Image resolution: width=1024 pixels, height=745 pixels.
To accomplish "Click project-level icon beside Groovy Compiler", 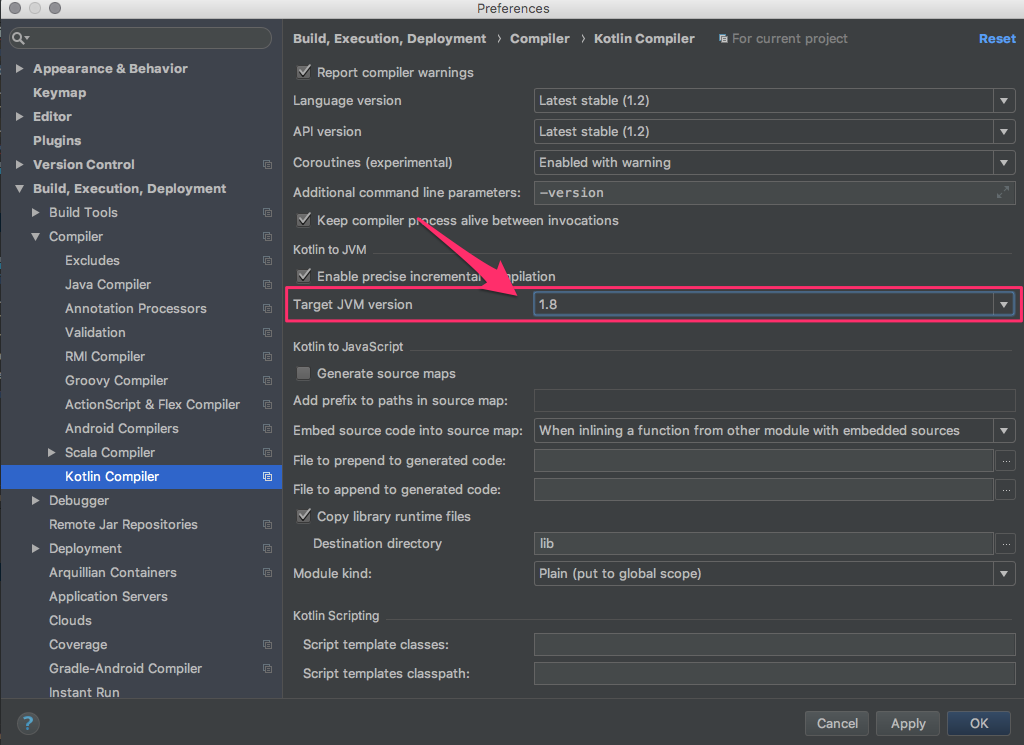I will tap(267, 381).
